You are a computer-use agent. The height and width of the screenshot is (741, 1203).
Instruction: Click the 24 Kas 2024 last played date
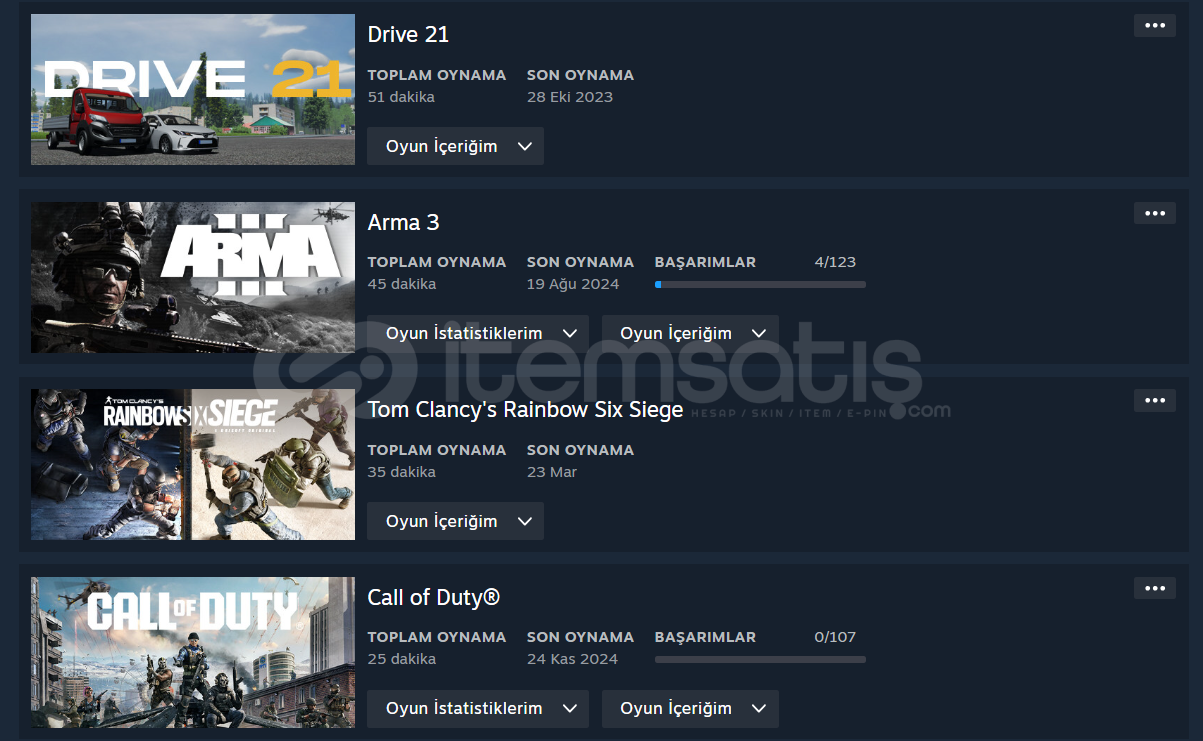click(572, 659)
